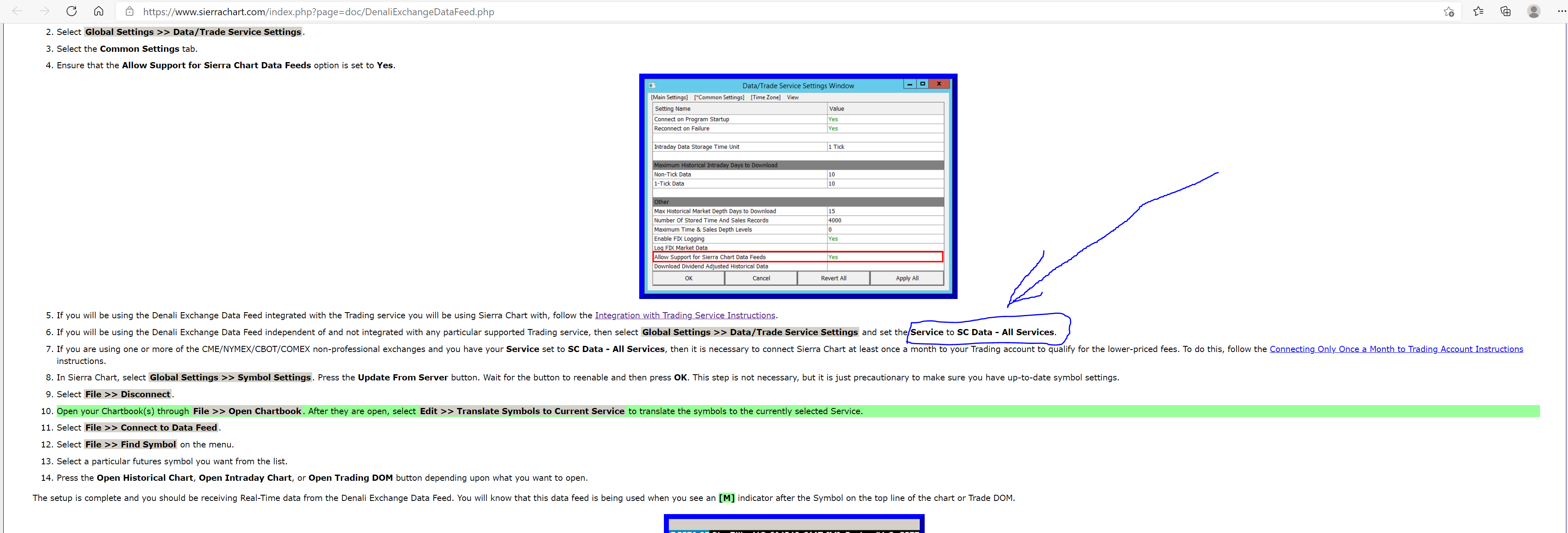Click the 'Number Of Stored Time And Sales Records' row
1568x533 pixels.
coord(798,220)
